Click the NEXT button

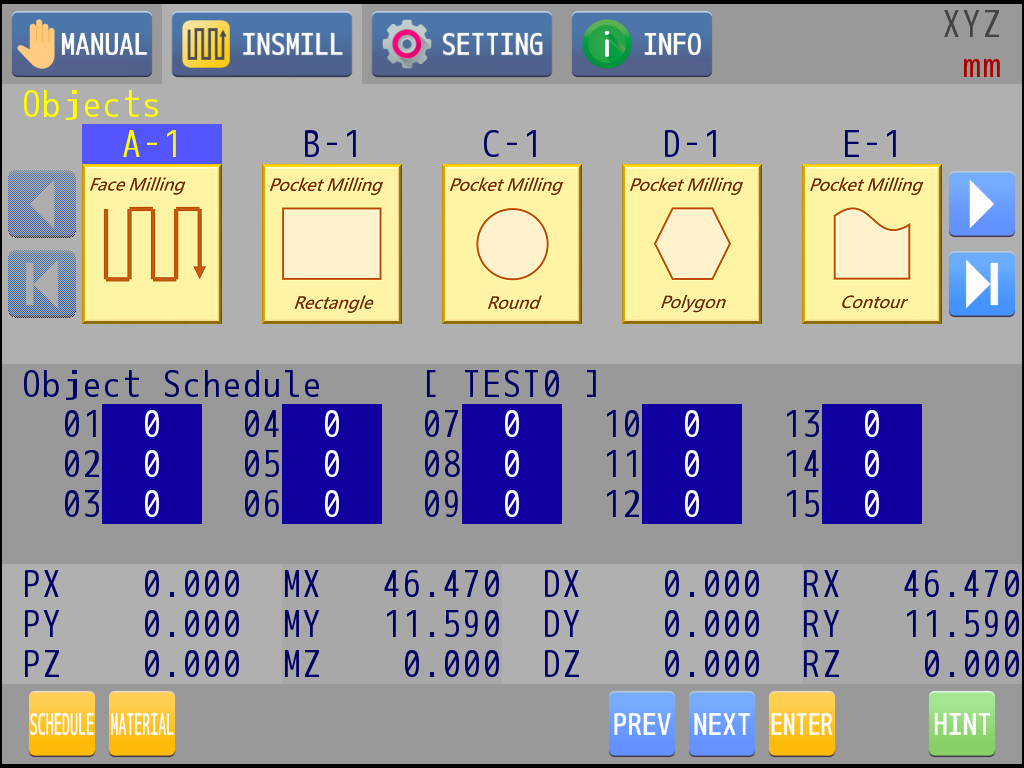tap(722, 724)
